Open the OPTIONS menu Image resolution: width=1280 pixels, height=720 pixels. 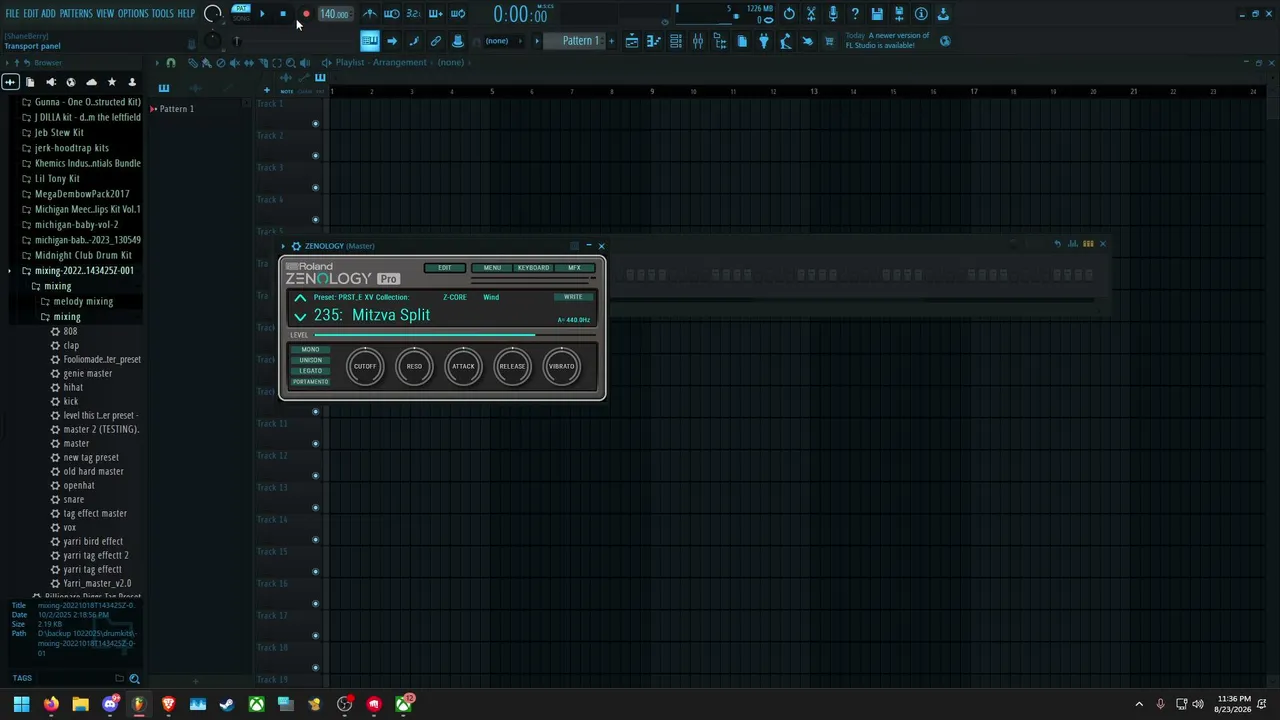pyautogui.click(x=133, y=14)
